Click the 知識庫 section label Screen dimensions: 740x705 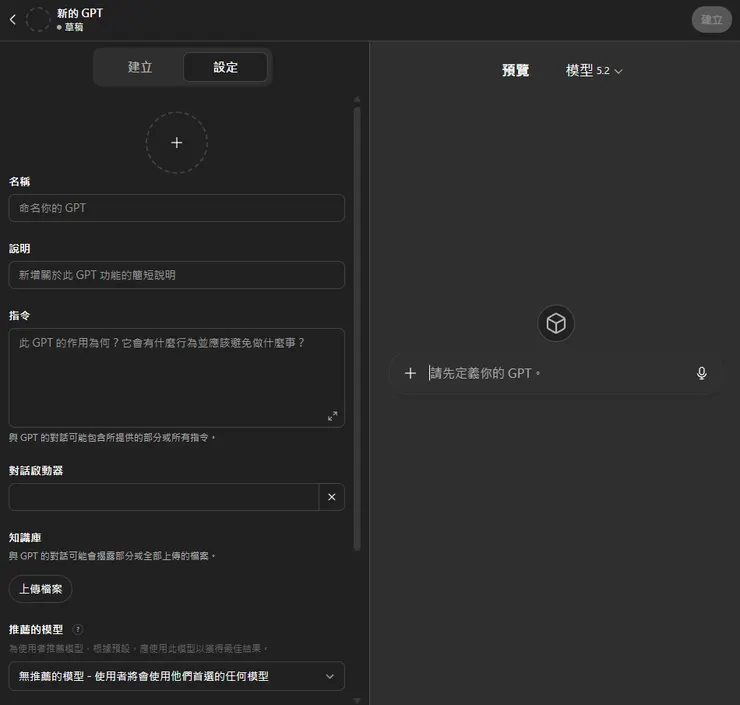pyautogui.click(x=25, y=537)
